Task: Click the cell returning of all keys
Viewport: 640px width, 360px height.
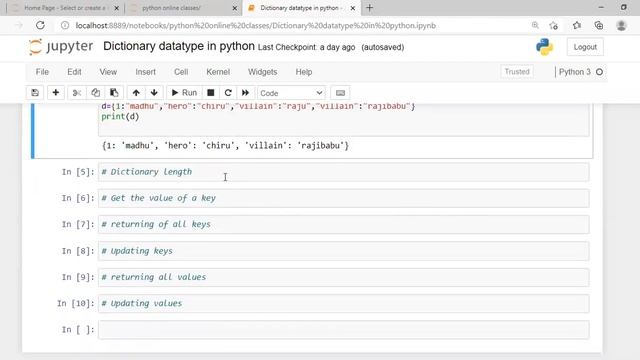Action: pyautogui.click(x=344, y=224)
